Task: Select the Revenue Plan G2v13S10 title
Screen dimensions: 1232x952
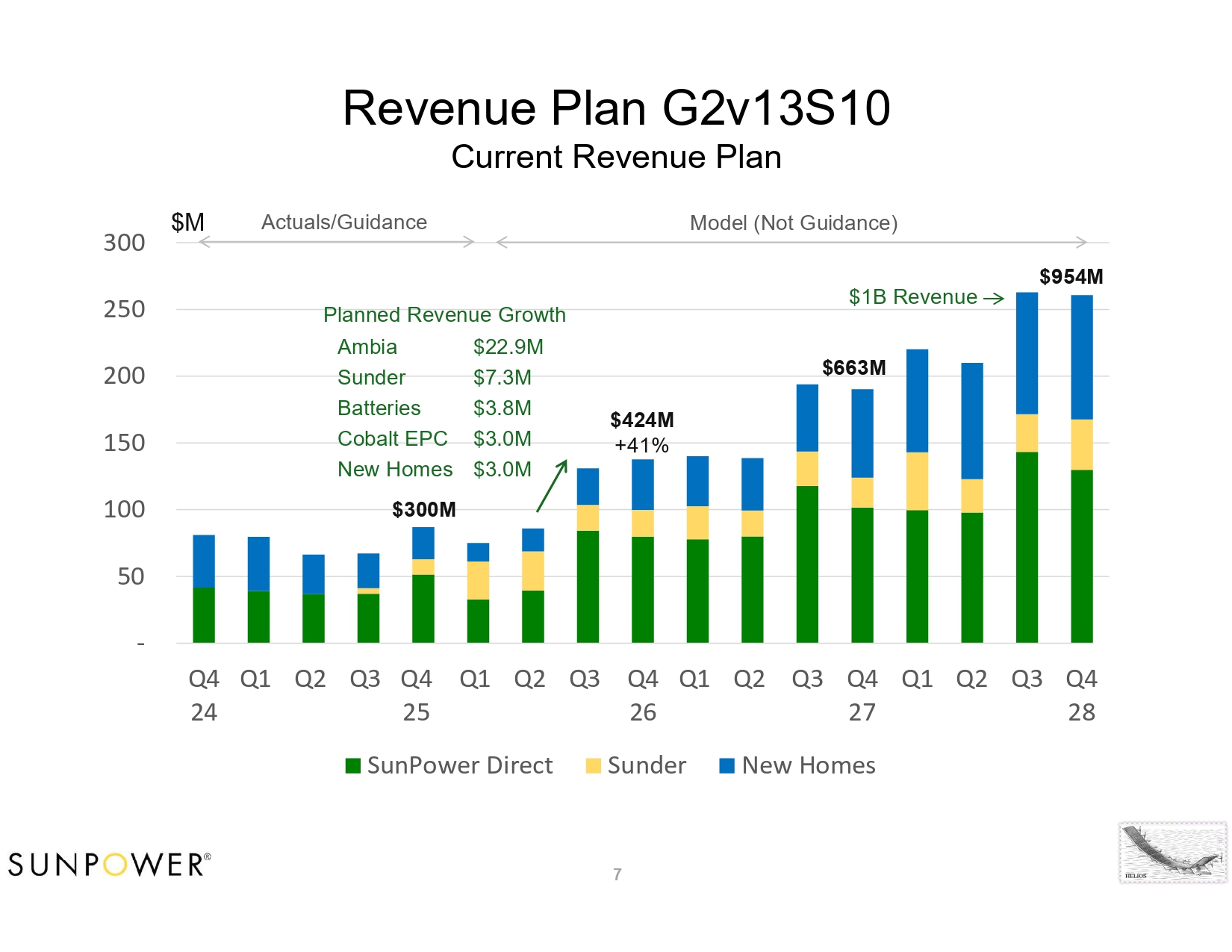Action: click(616, 108)
